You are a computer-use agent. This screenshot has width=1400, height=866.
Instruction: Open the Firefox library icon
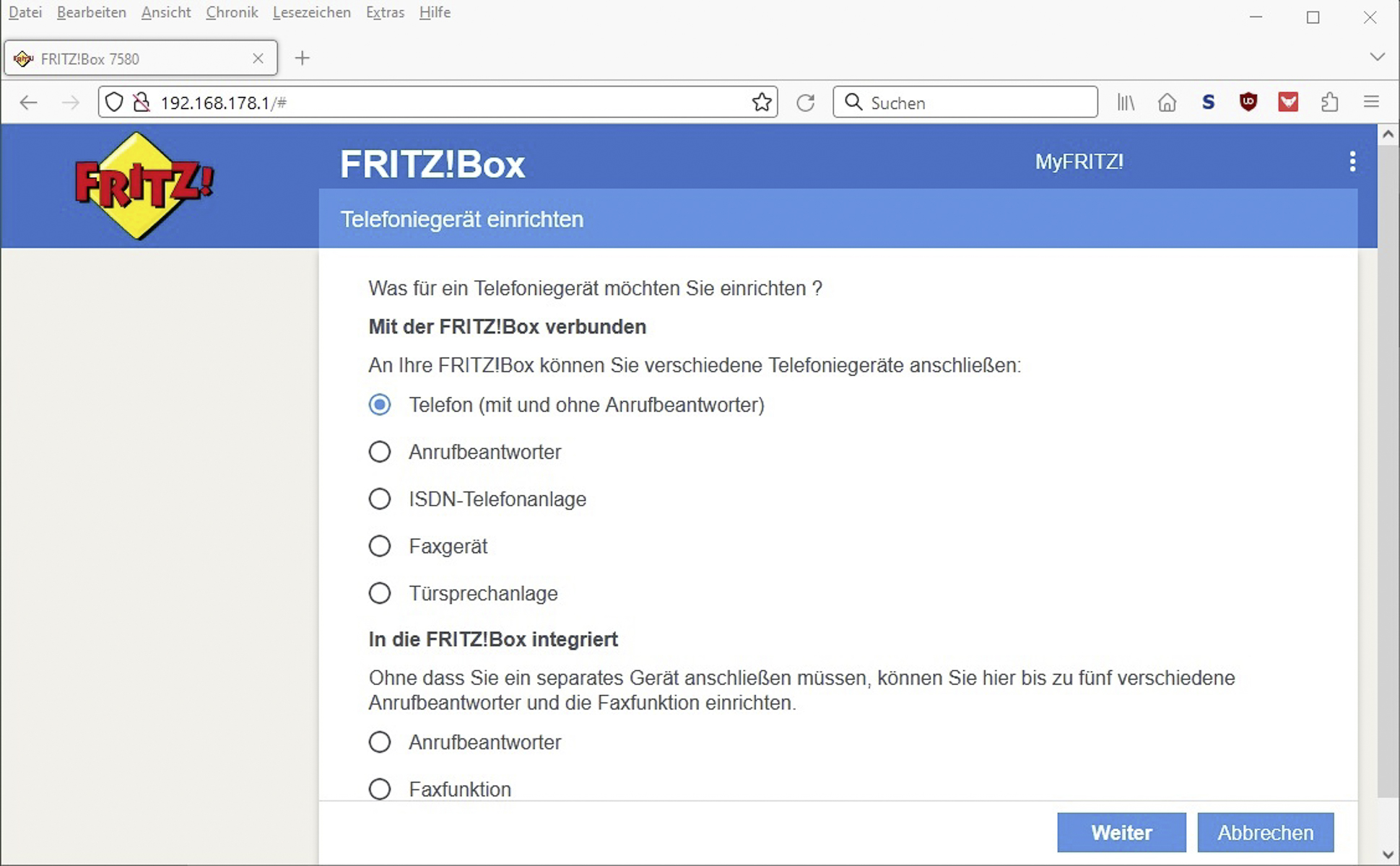click(1126, 102)
